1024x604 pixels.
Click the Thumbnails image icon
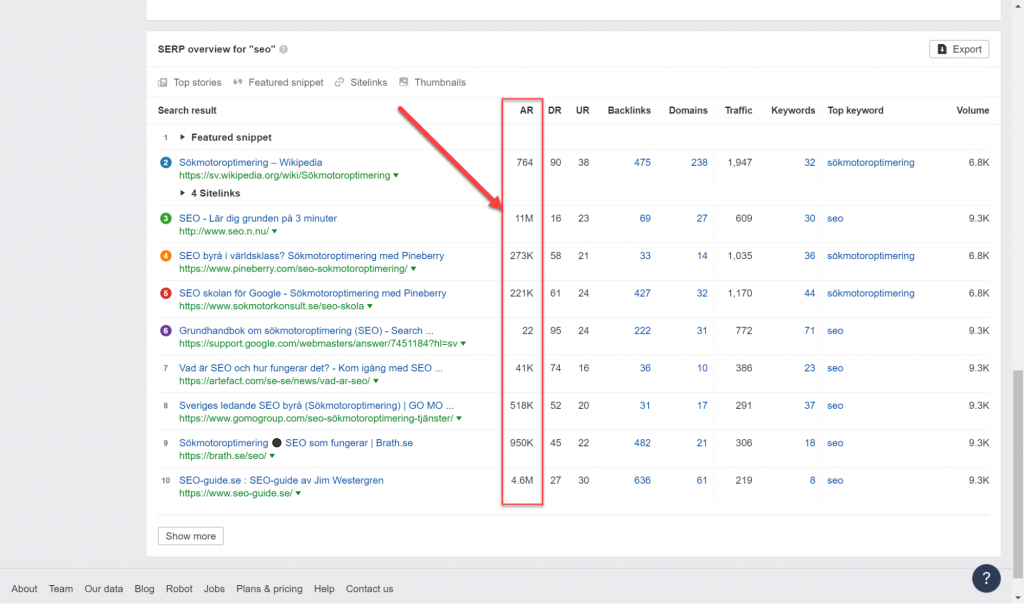(x=404, y=82)
